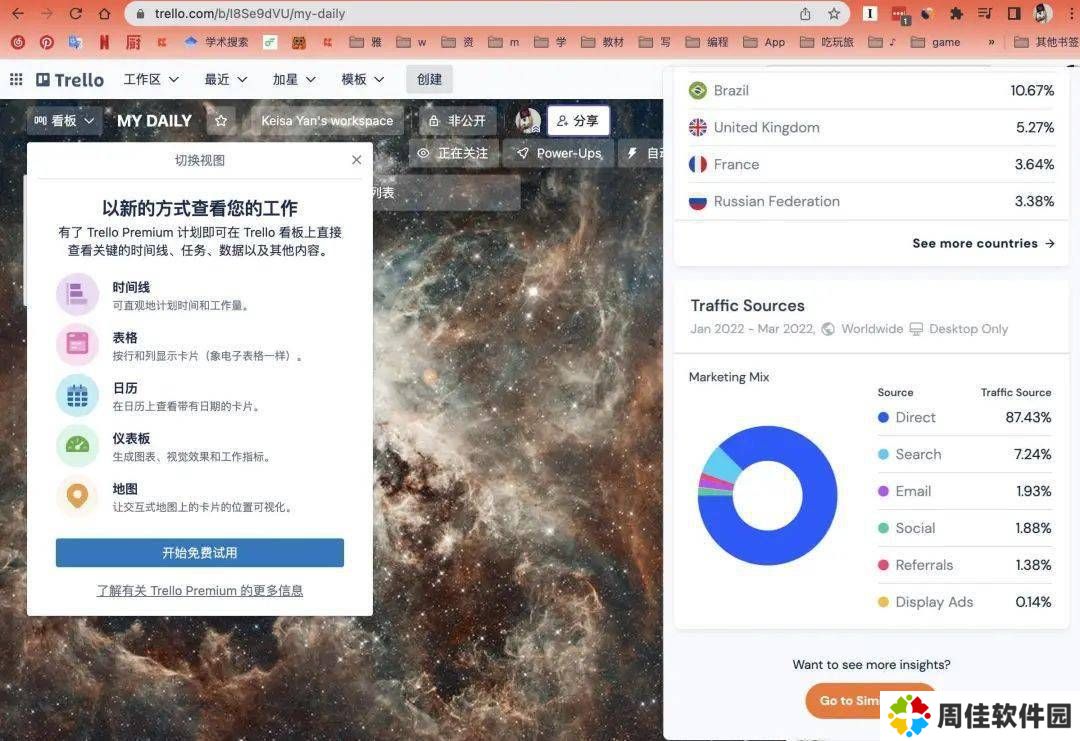The width and height of the screenshot is (1080, 741).
Task: Open the member avatar on the board header
Action: pos(528,121)
